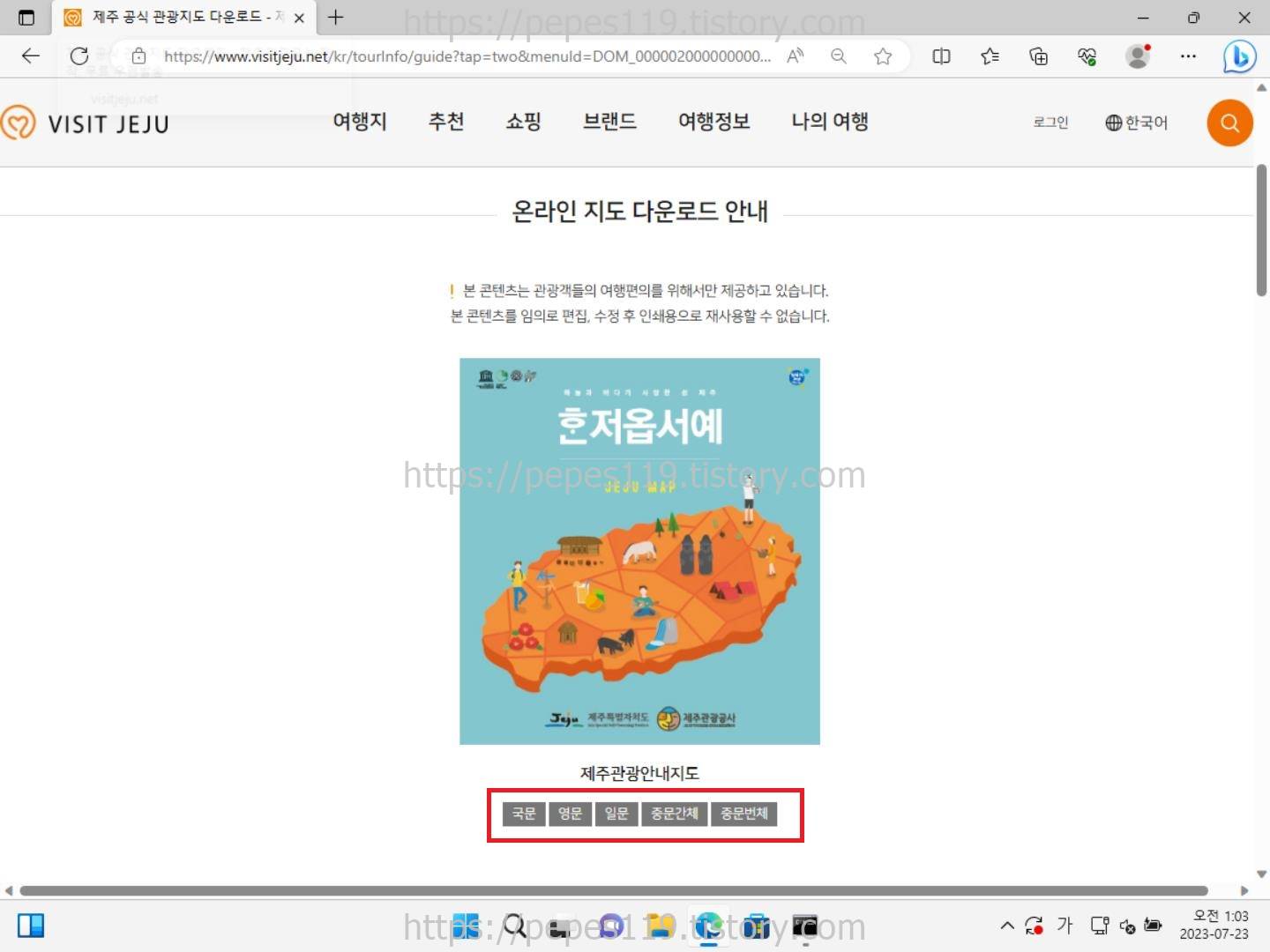The width and height of the screenshot is (1270, 952).
Task: Open the Read Aloud icon in the address bar
Action: point(796,56)
